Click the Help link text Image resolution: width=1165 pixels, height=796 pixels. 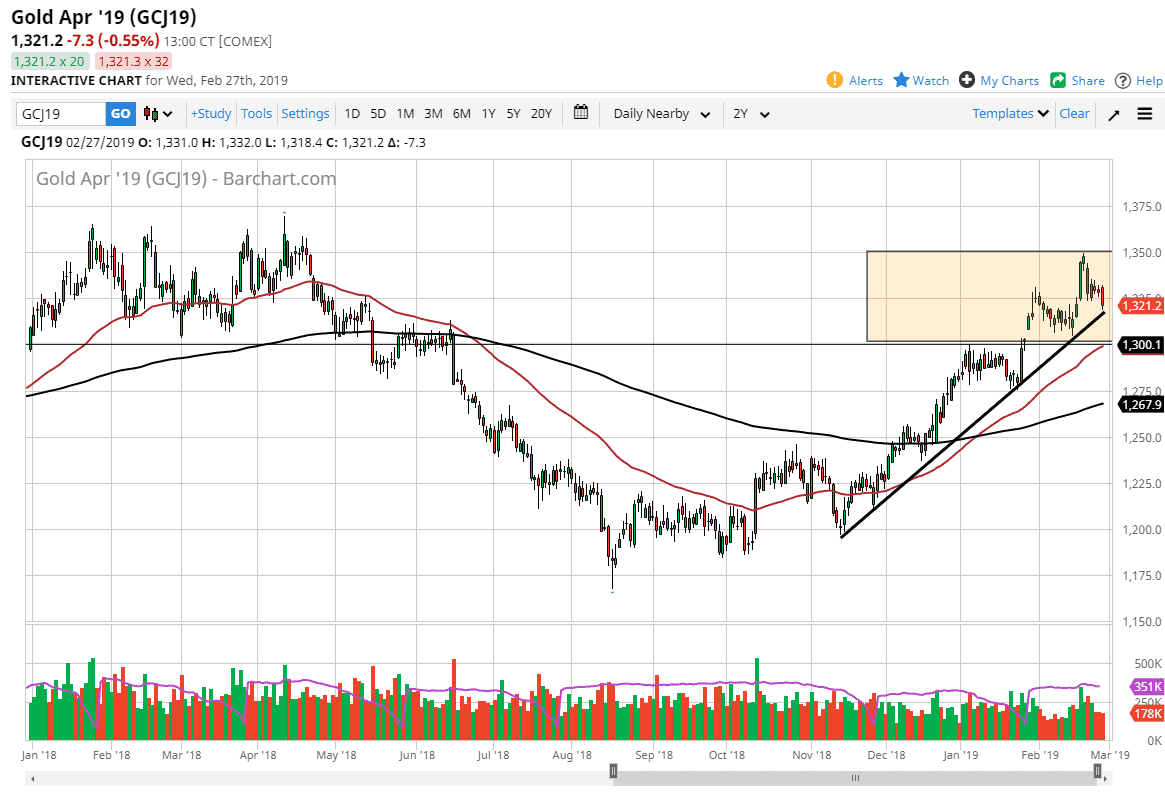point(1149,80)
